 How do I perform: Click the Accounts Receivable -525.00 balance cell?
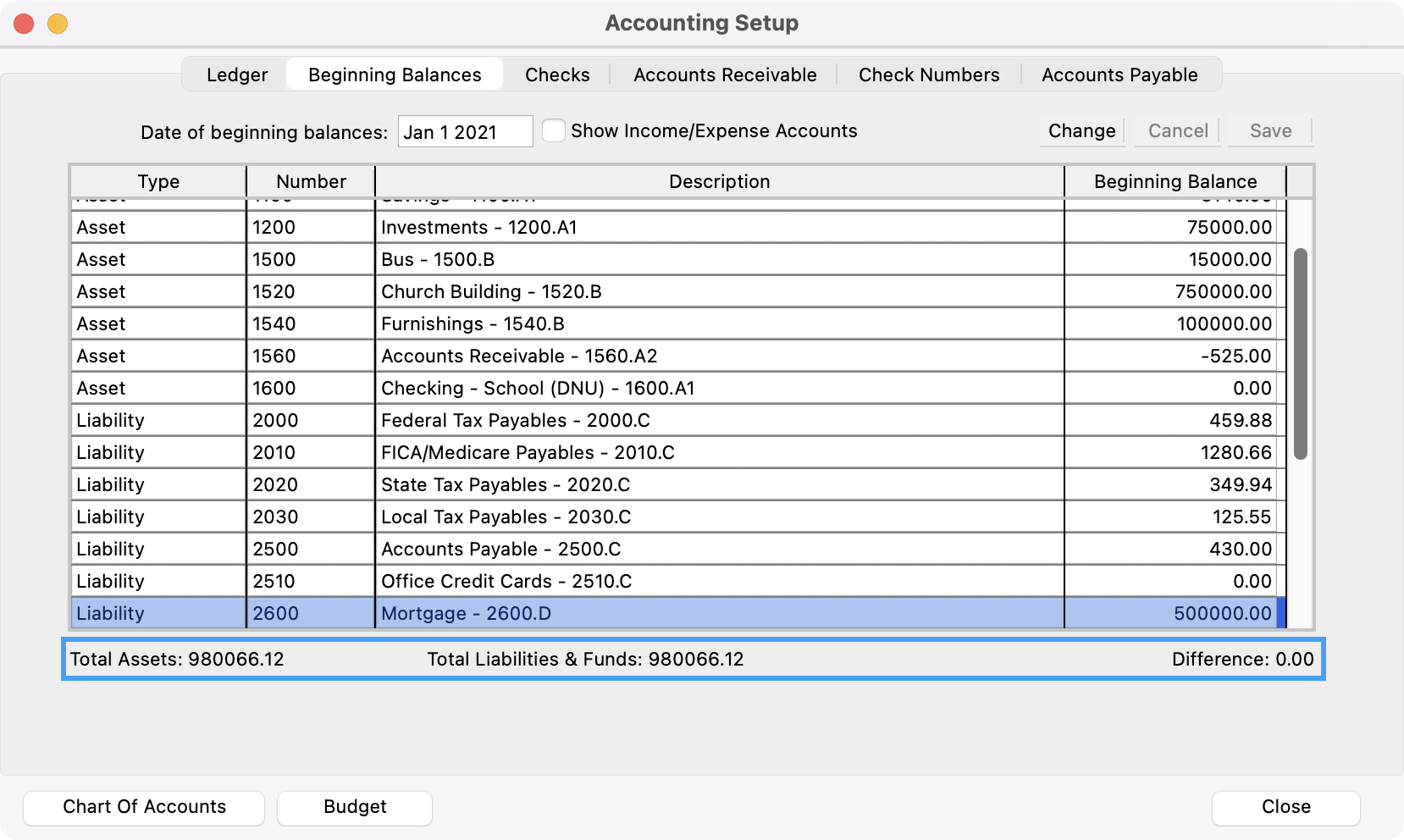1174,356
